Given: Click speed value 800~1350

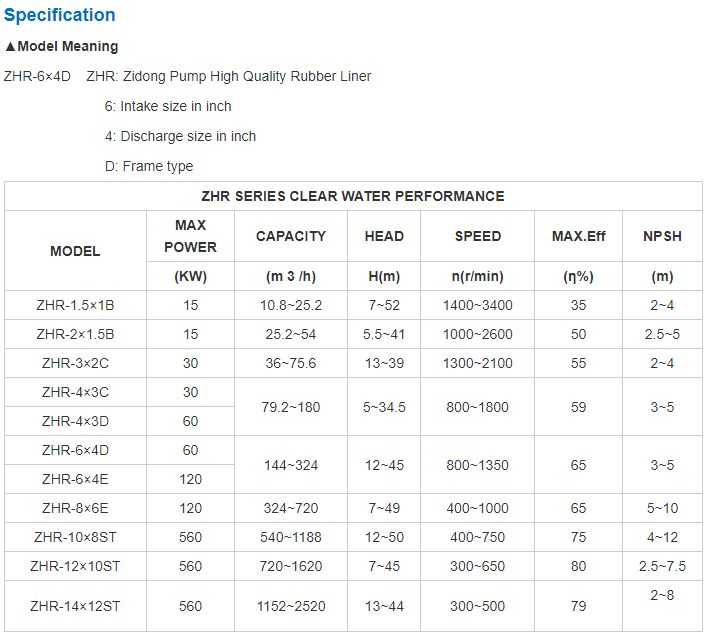Looking at the screenshot, I should point(478,465).
